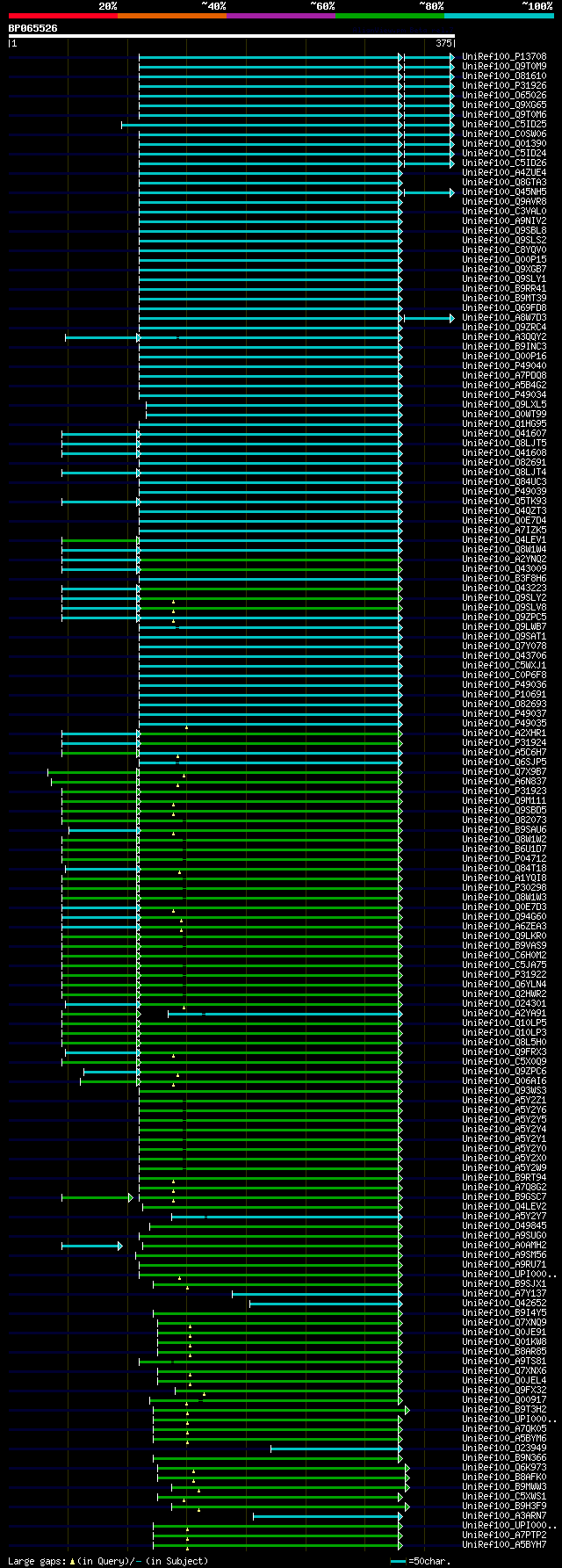Select label UniRef100_Q45NH5
Viewport: 562px width, 1568px height.
[504, 192]
